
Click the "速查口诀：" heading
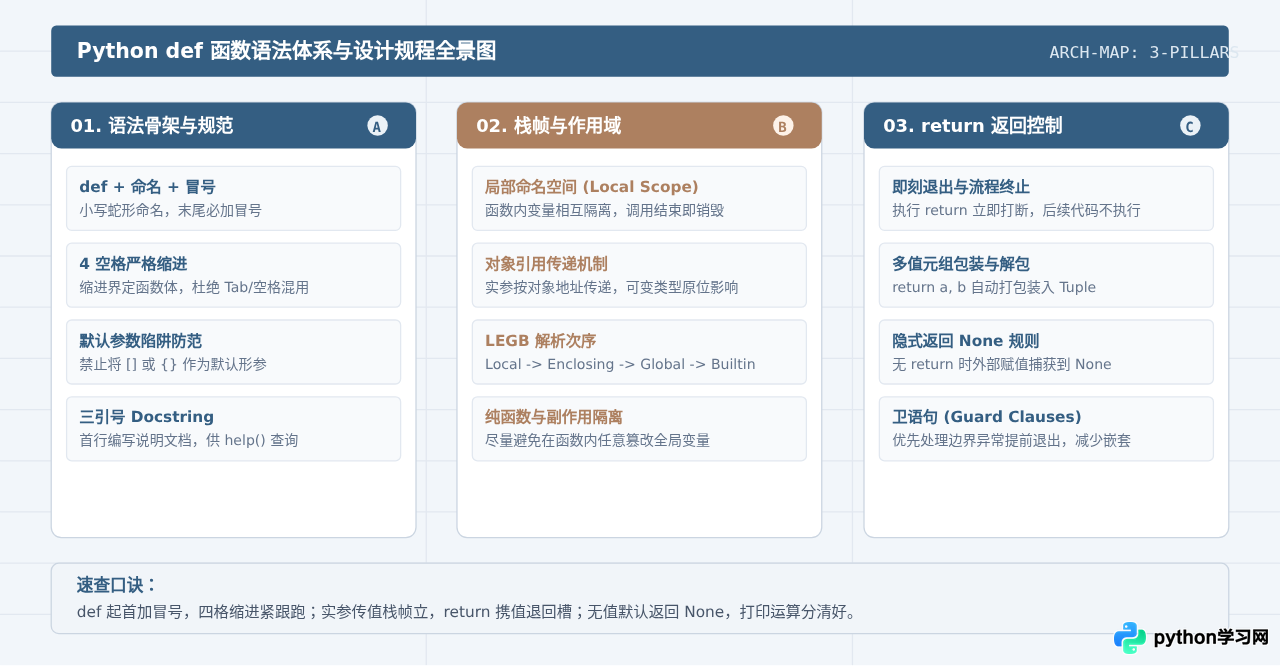(117, 585)
